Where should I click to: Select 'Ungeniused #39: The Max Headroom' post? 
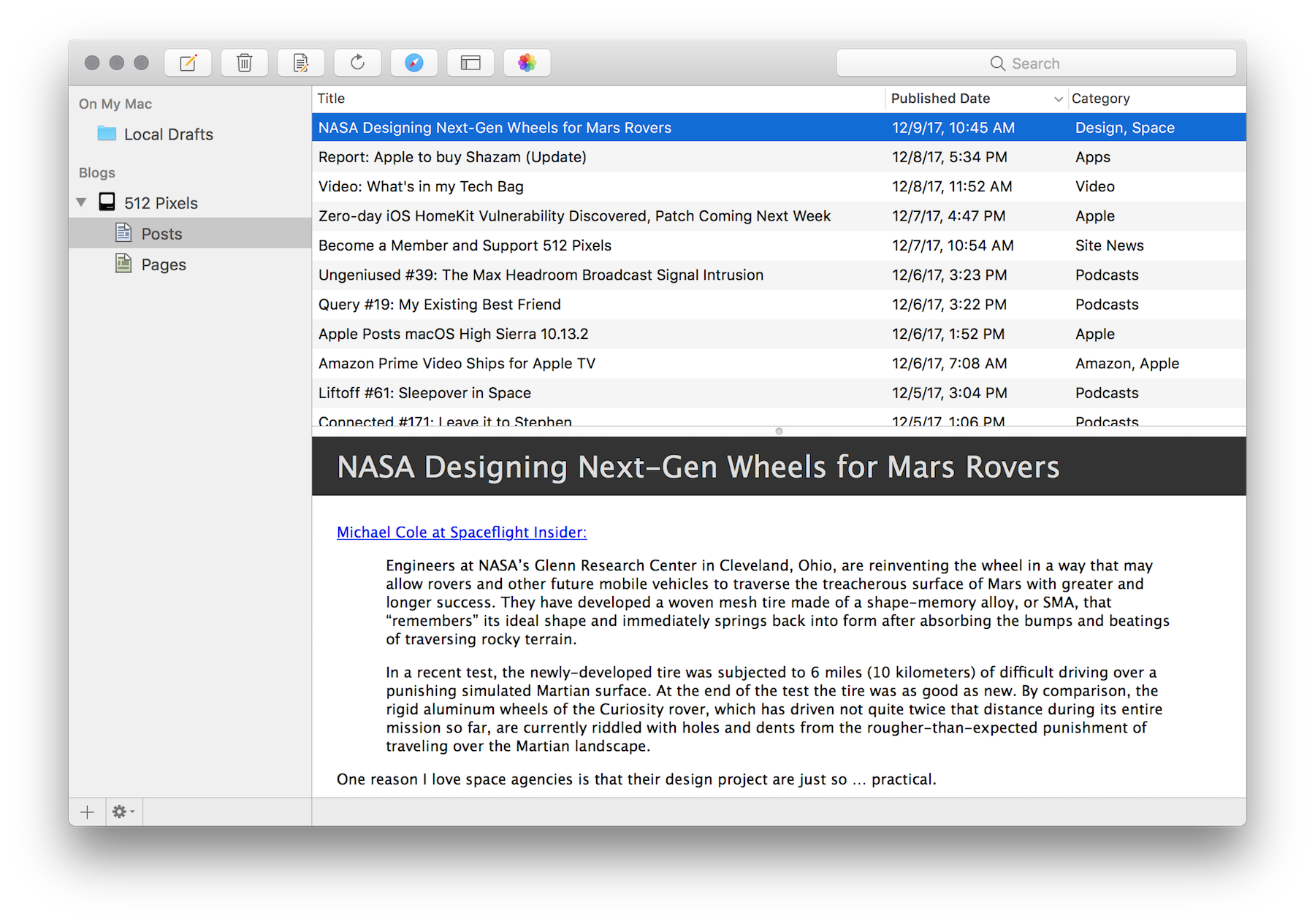779,275
